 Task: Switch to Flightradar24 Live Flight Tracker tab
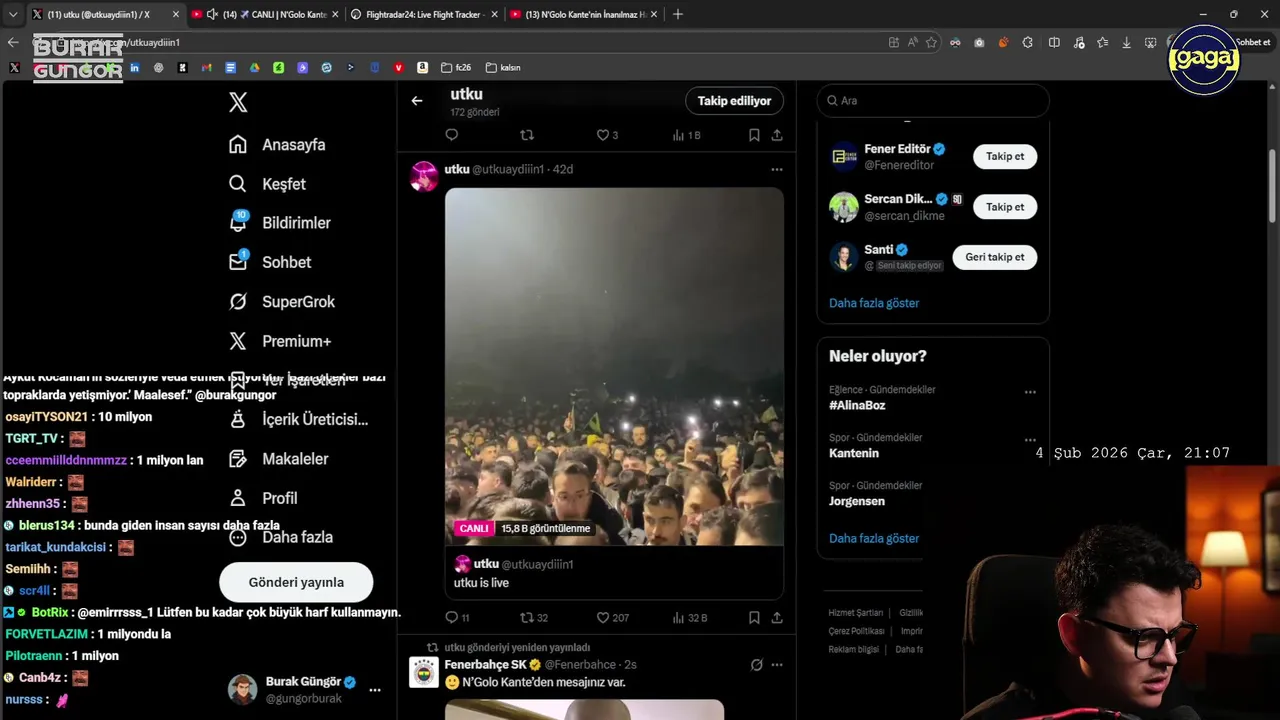tap(424, 14)
